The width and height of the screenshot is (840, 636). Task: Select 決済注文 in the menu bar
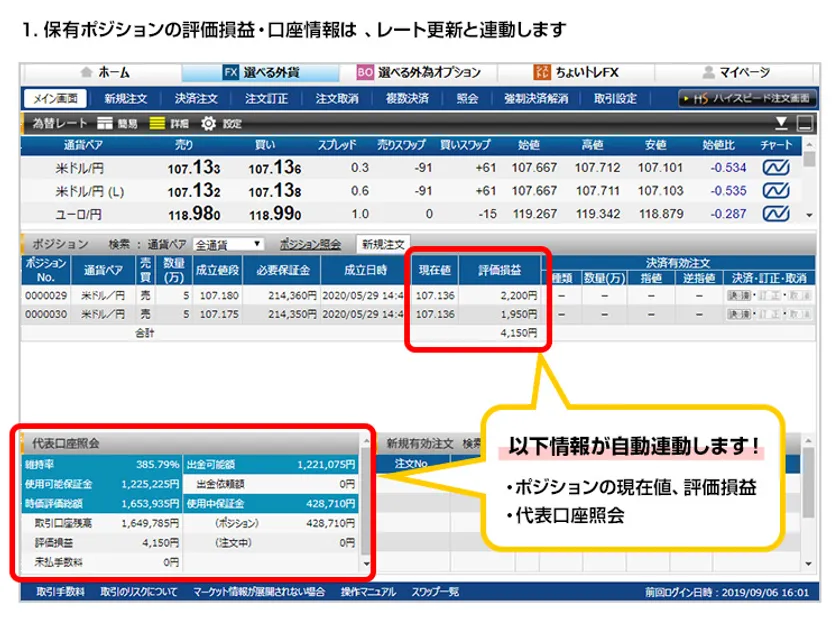(x=195, y=99)
